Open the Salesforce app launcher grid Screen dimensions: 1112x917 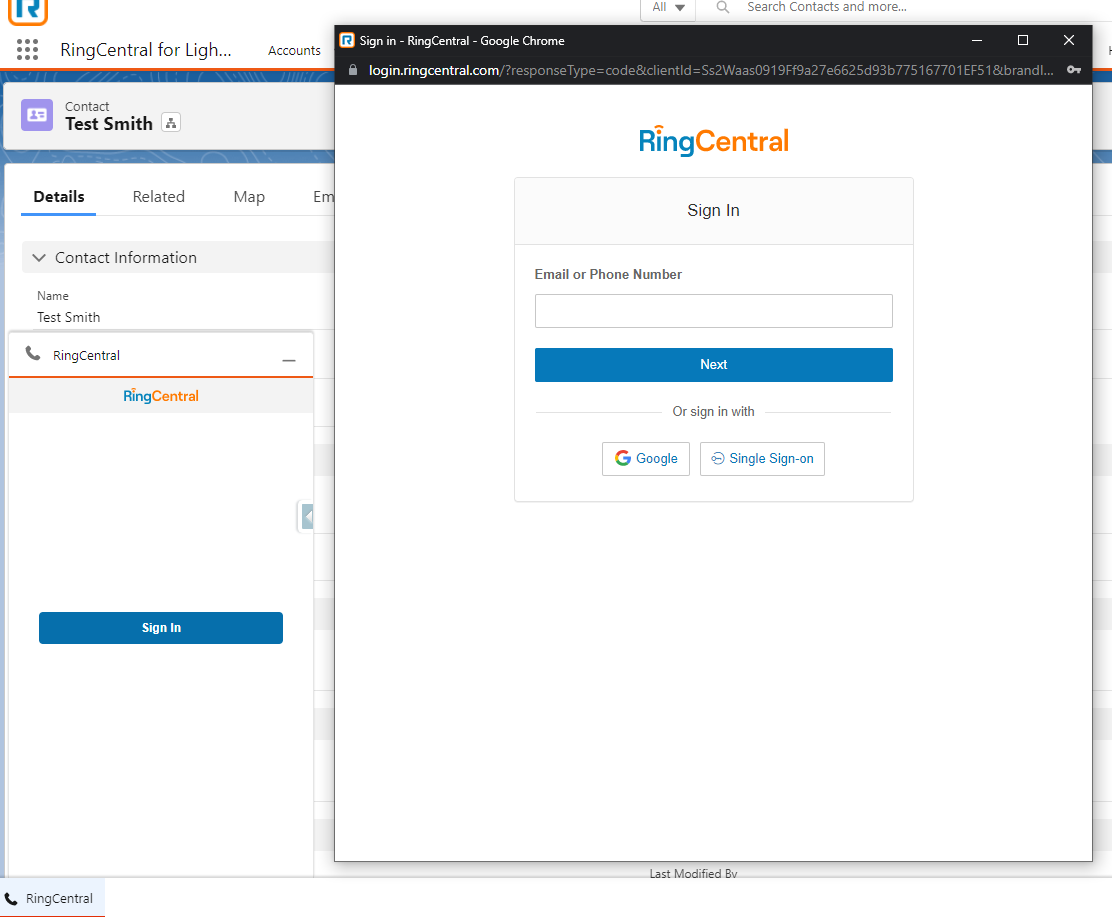click(x=27, y=50)
